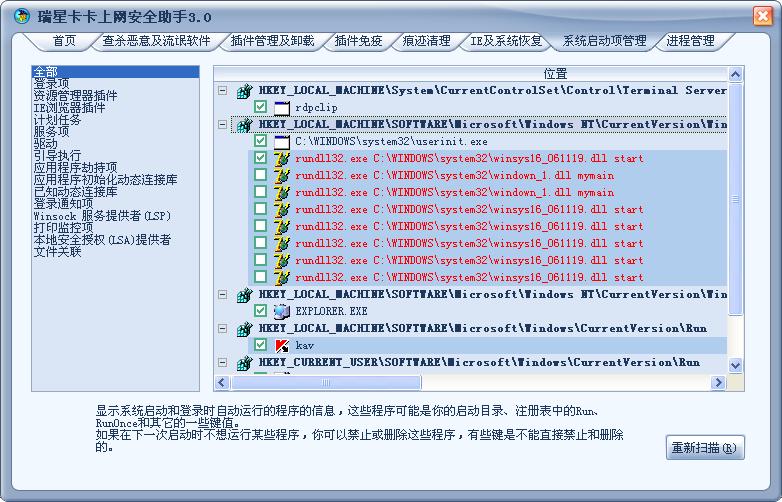
Task: Click the Rising Kaka app icon in title bar
Action: (21, 16)
